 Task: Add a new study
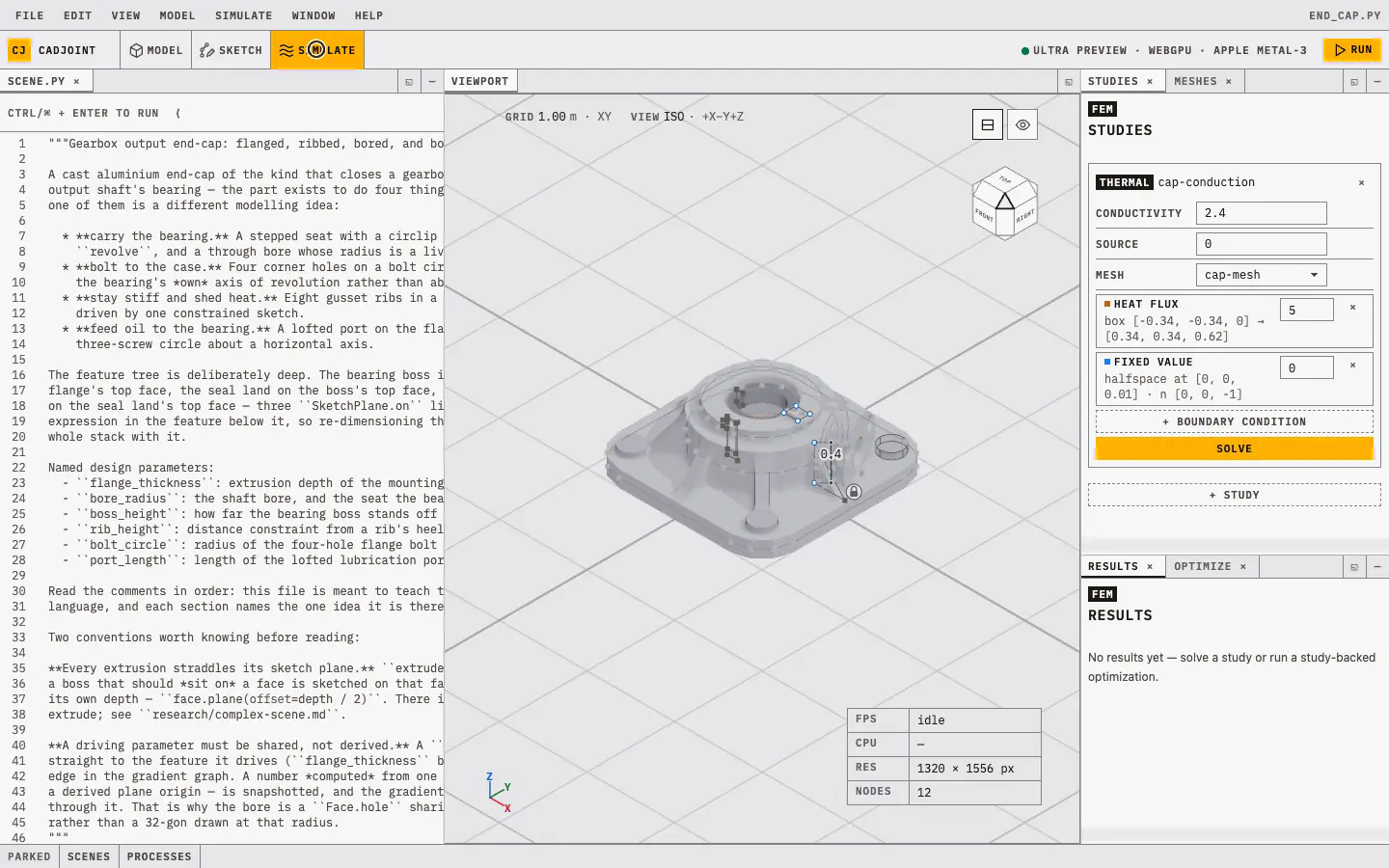[x=1234, y=495]
